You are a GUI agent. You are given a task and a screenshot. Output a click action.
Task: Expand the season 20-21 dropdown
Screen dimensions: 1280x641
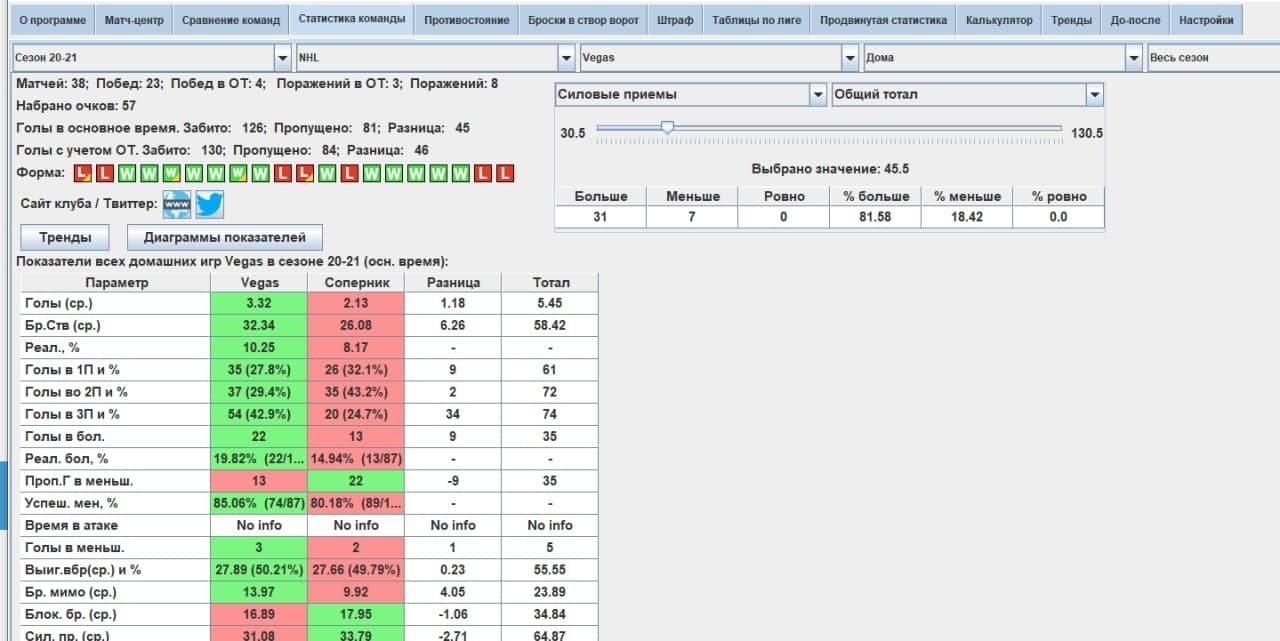[282, 58]
